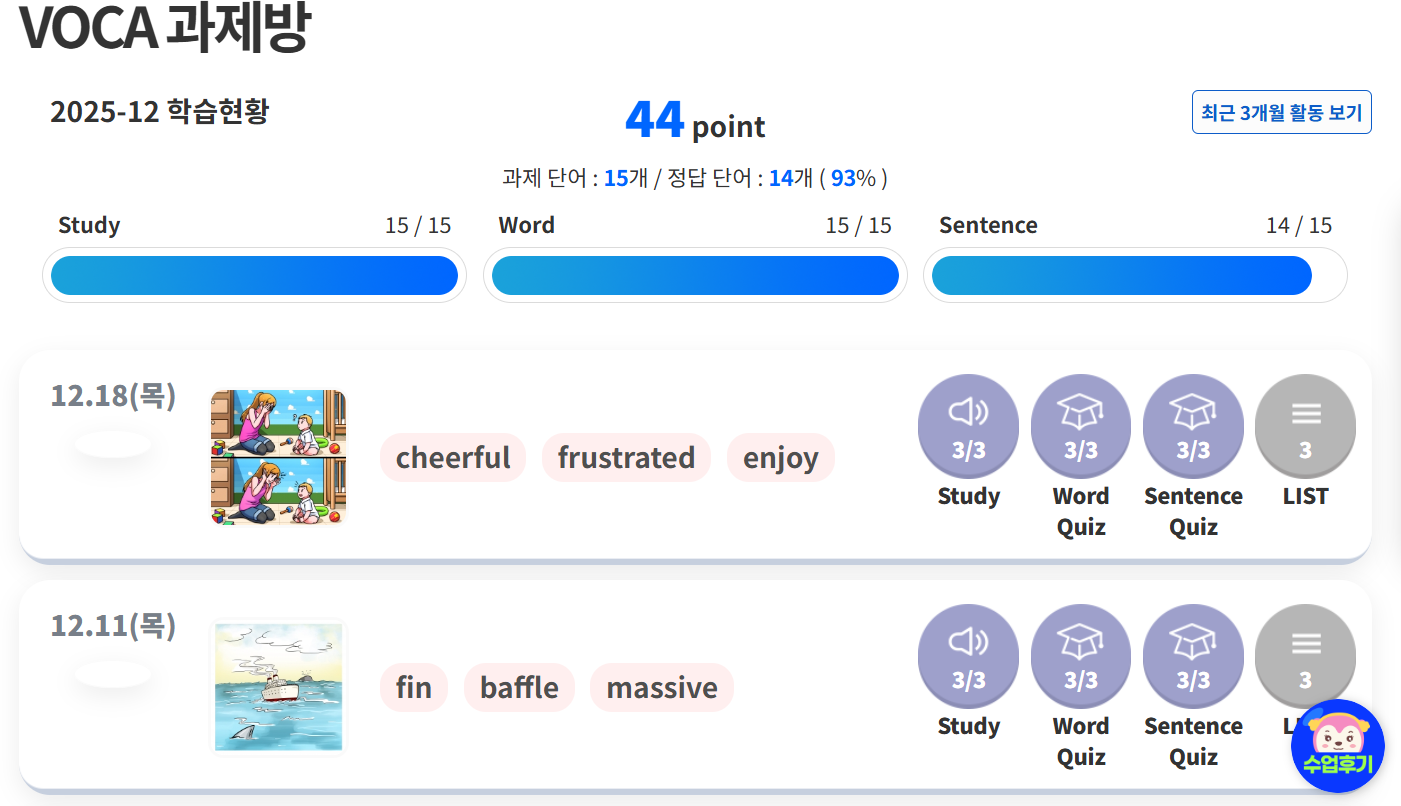This screenshot has height=806, width=1401.
Task: Open the LIST icon for 12.18
Action: click(x=1305, y=424)
